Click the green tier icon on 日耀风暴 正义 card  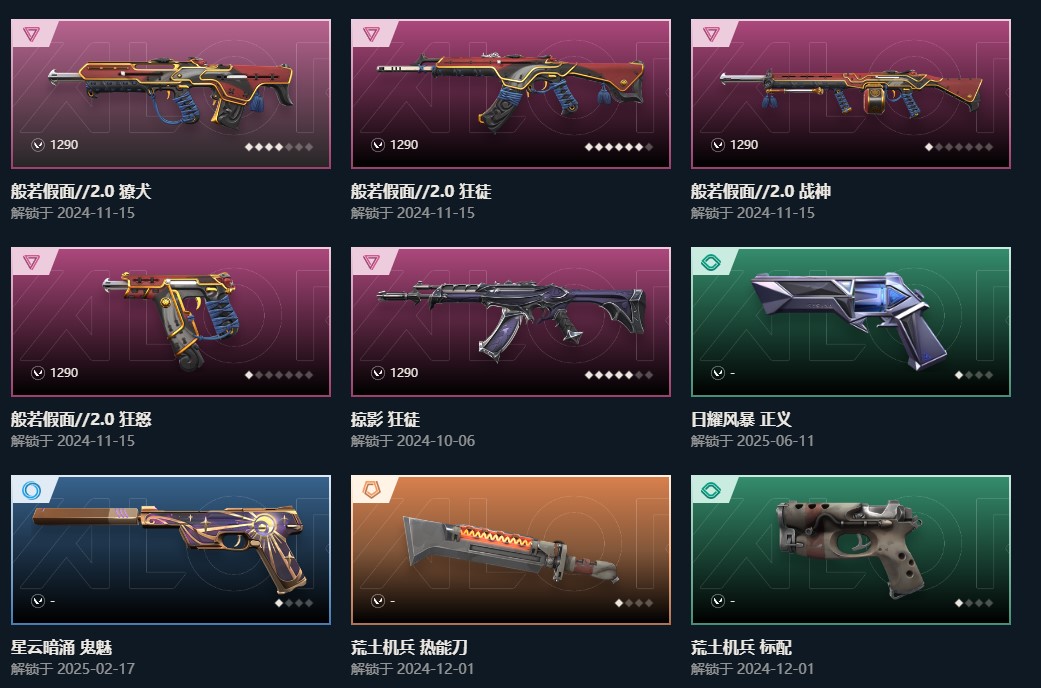tap(710, 262)
